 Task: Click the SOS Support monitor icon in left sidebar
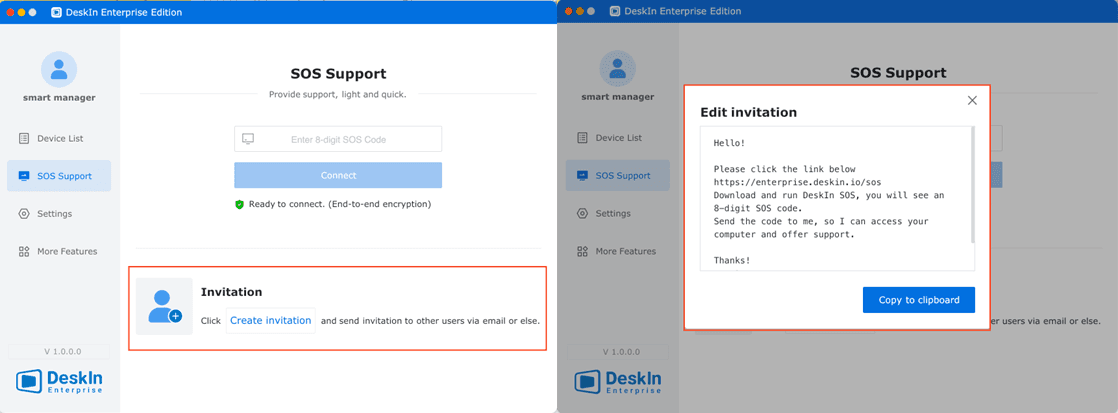[x=24, y=176]
